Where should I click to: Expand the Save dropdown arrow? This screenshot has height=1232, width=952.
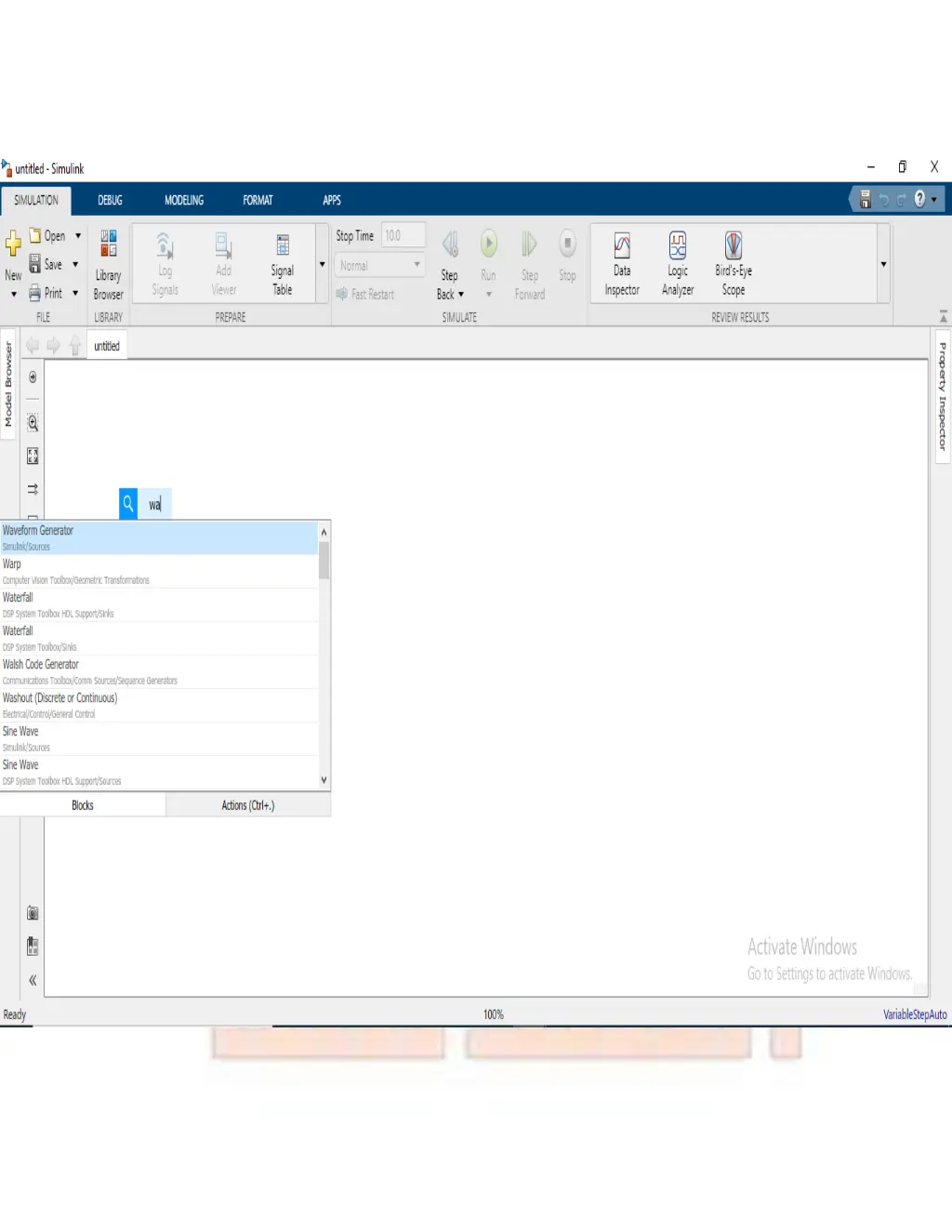tap(75, 265)
